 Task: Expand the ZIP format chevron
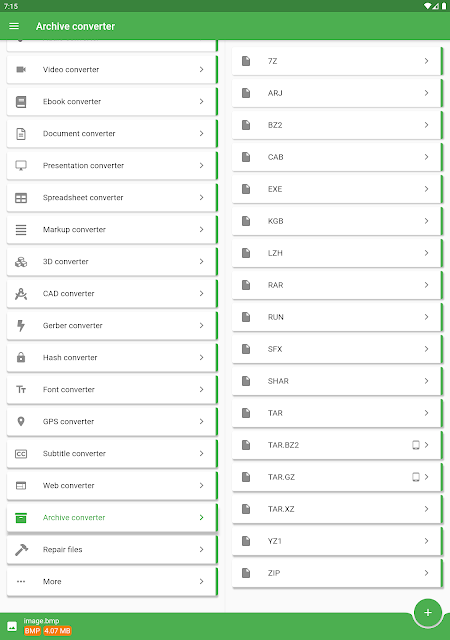click(x=426, y=573)
